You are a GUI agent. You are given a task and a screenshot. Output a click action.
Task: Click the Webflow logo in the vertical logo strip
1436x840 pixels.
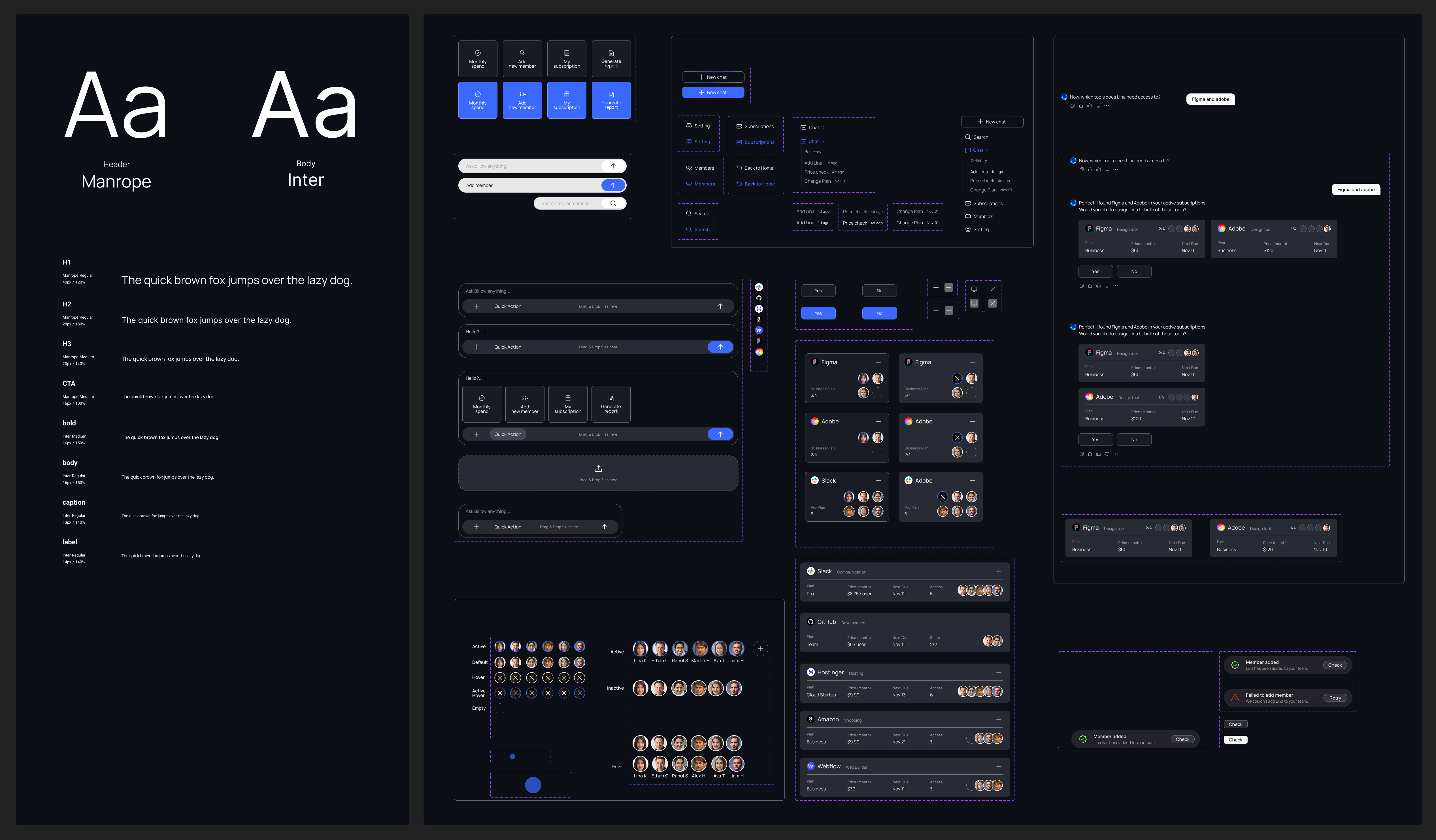tap(758, 330)
